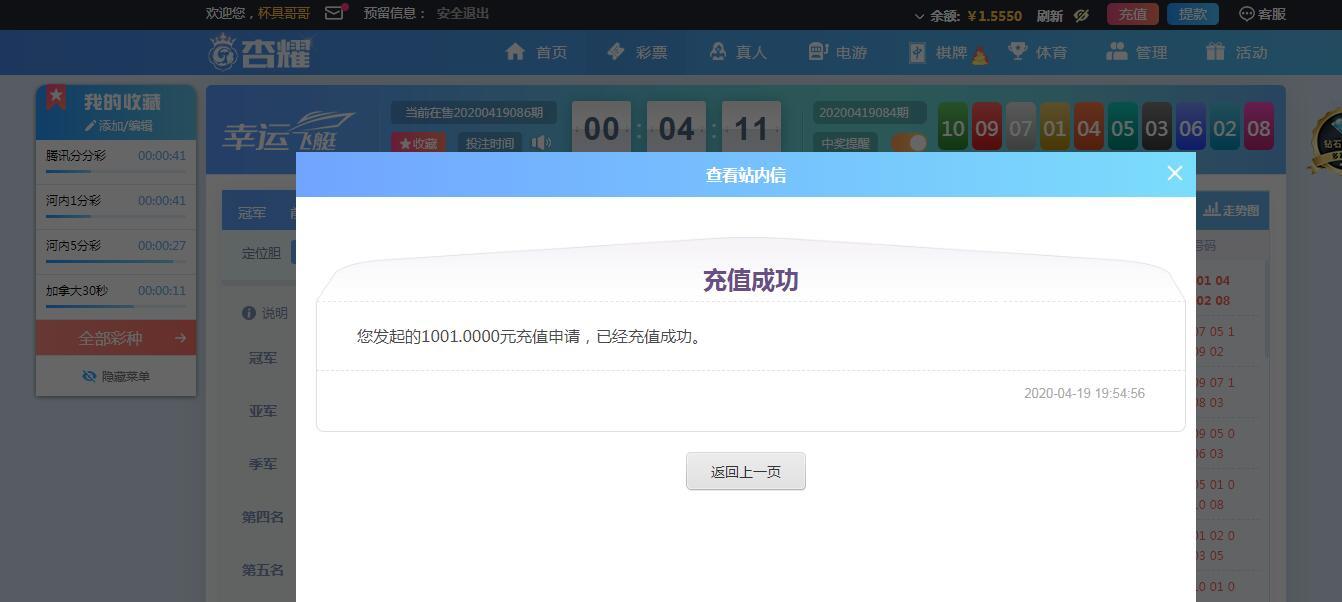Open the 真人 live casino menu
Viewport: 1342px width, 602px height.
pyautogui.click(x=737, y=52)
